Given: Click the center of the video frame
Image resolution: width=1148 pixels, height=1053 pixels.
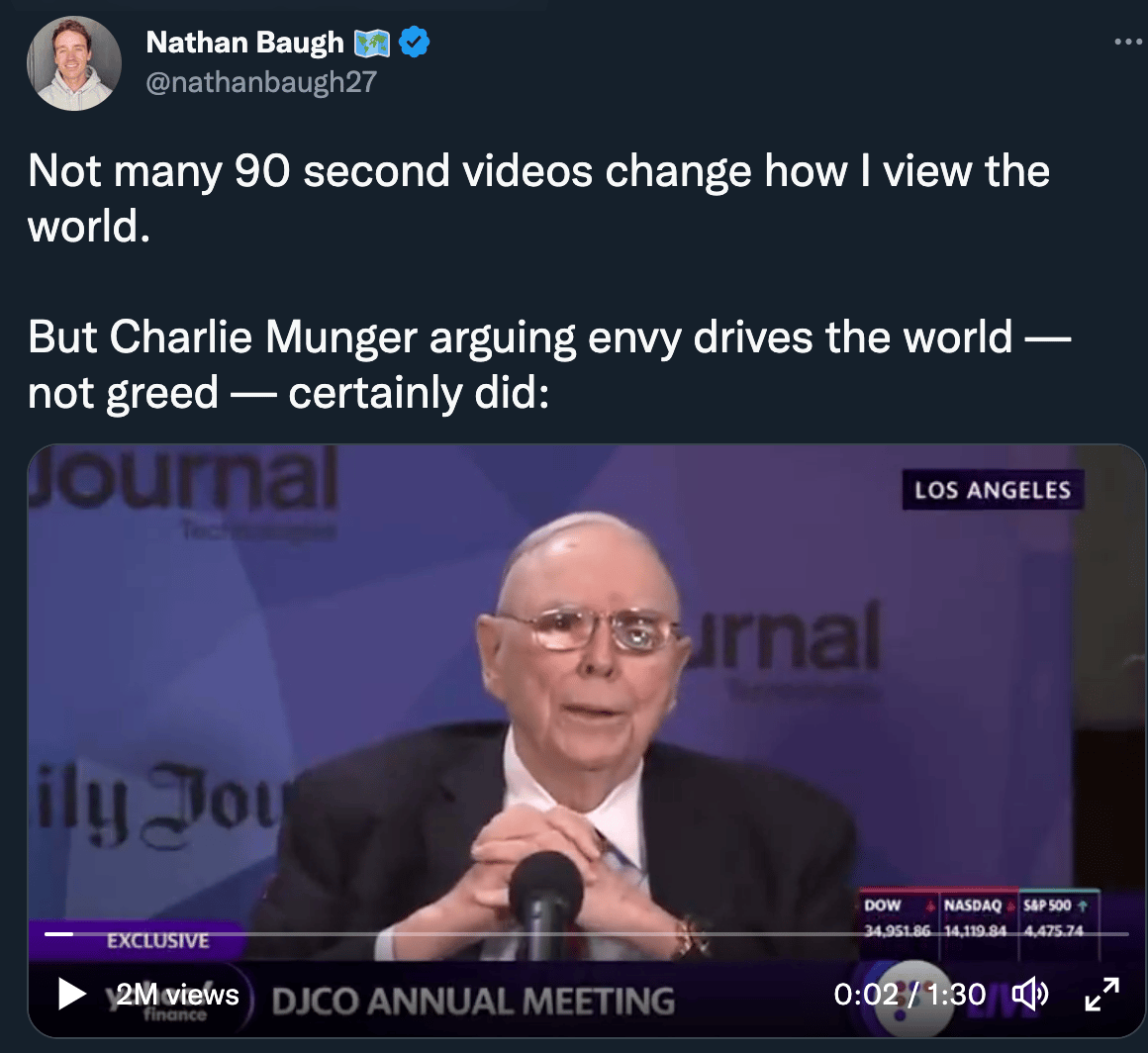Looking at the screenshot, I should tap(587, 740).
